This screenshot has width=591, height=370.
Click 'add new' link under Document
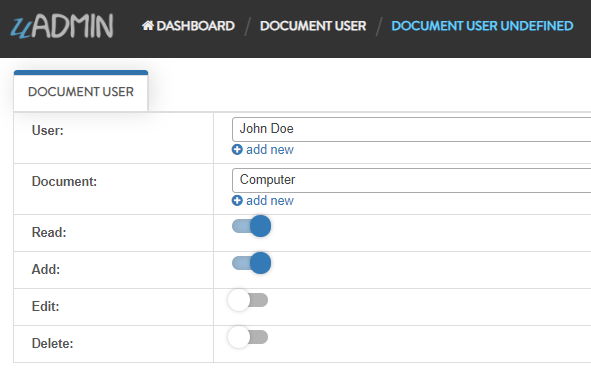coord(270,200)
